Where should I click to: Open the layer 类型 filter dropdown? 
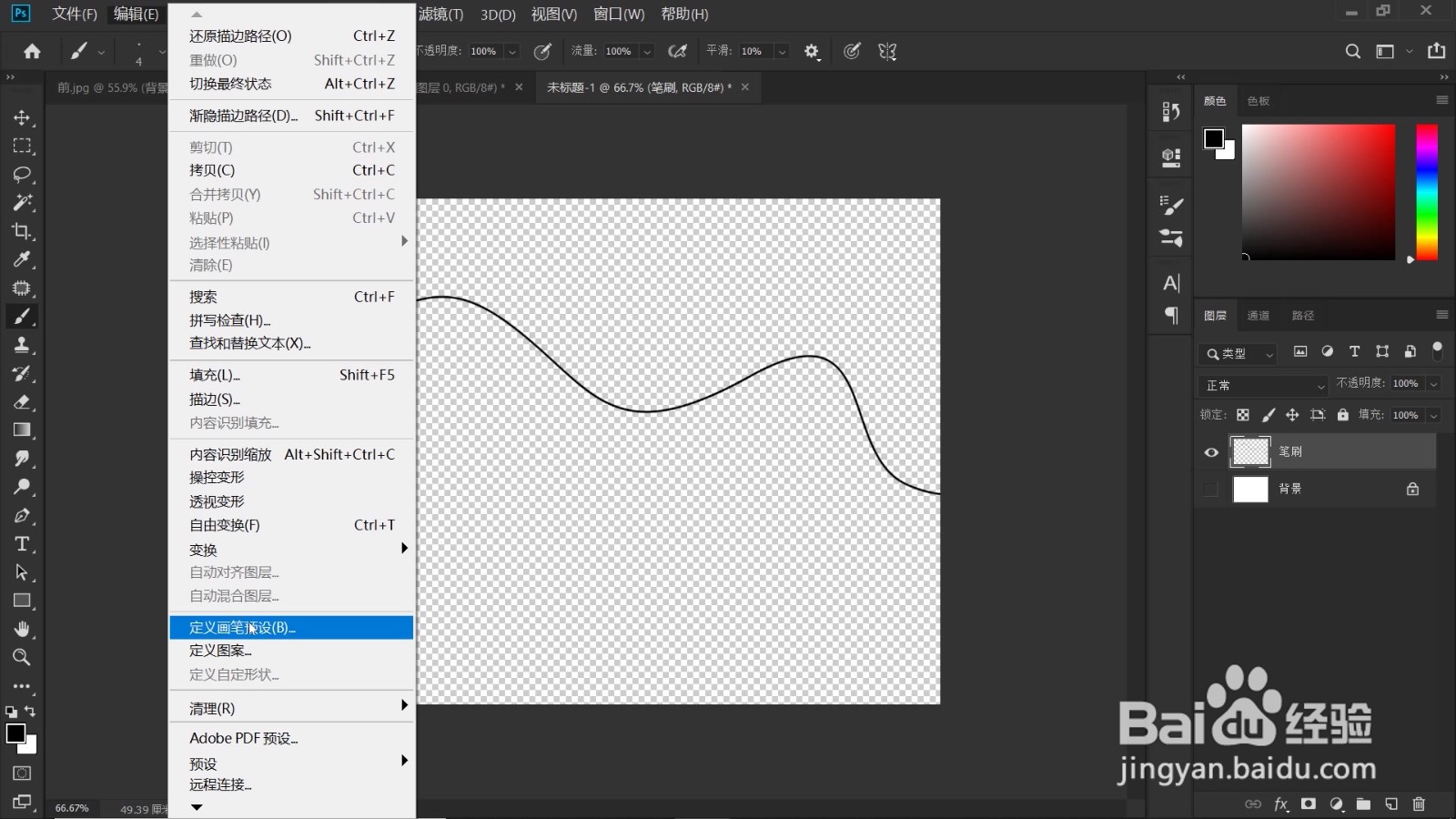1239,354
